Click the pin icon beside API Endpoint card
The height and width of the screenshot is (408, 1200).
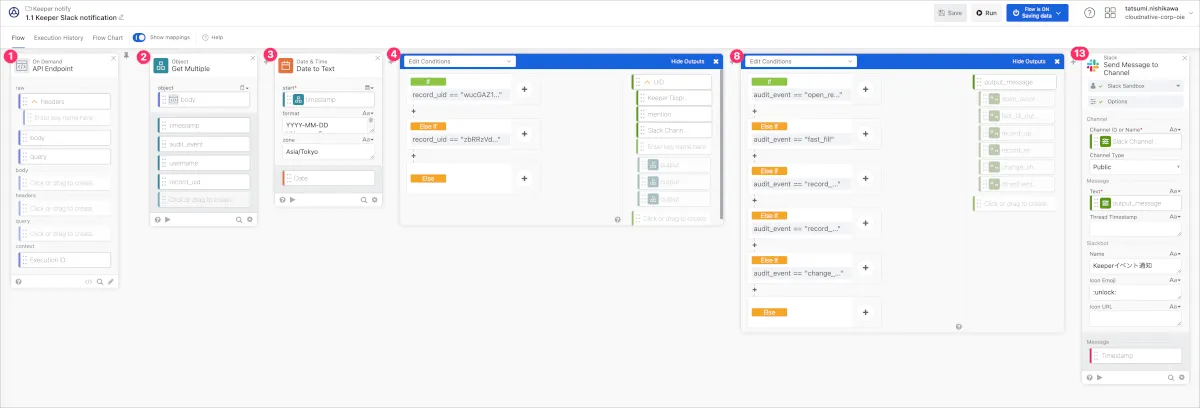click(126, 57)
